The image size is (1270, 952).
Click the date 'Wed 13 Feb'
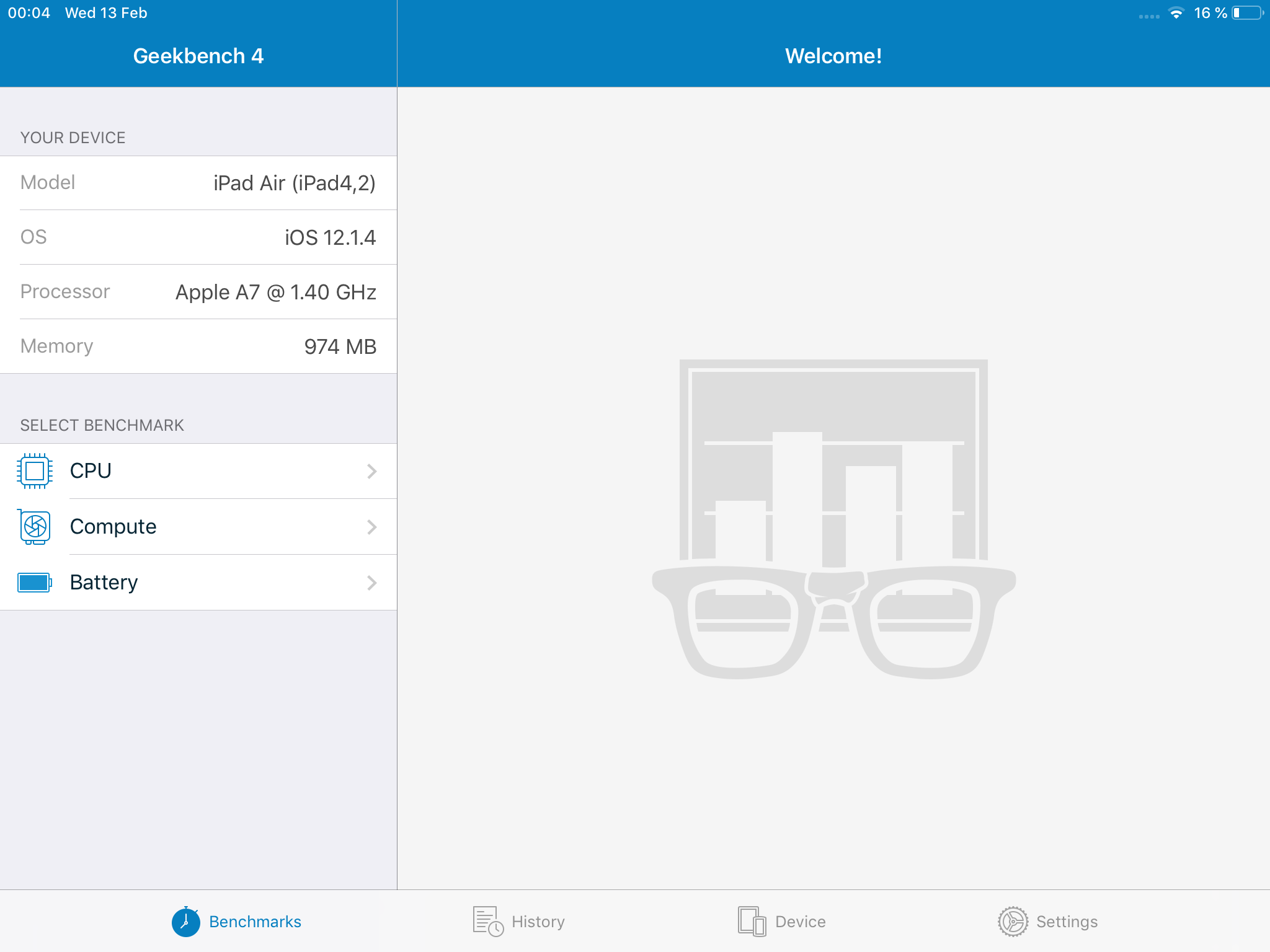point(106,13)
